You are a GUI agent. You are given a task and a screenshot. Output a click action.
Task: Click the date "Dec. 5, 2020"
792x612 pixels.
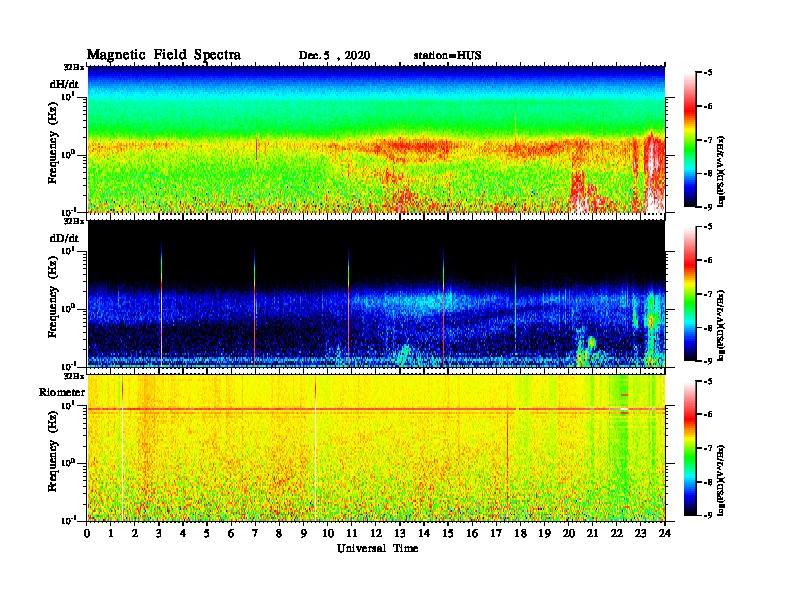334,56
